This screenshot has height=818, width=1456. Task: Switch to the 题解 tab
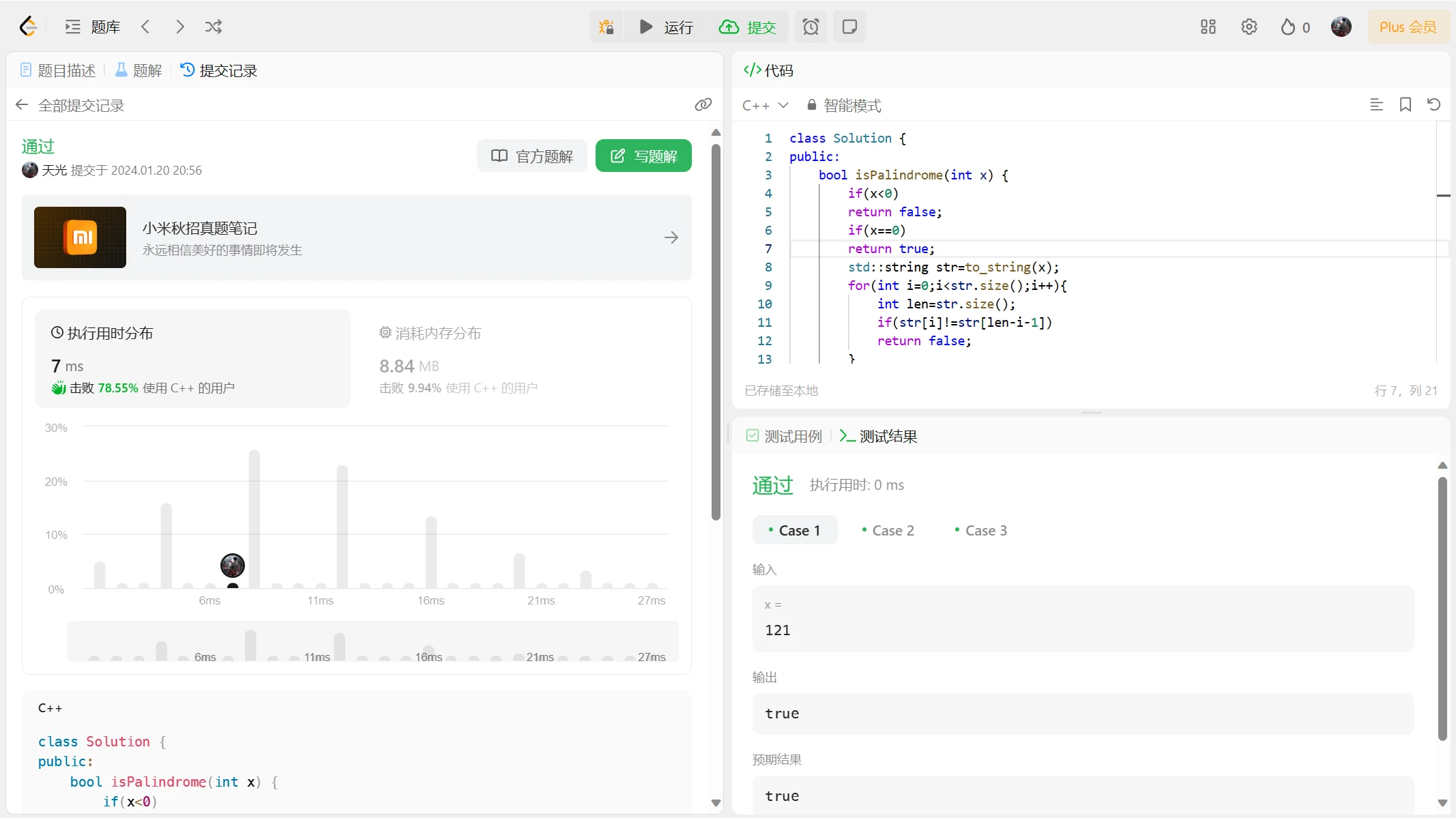(x=139, y=70)
